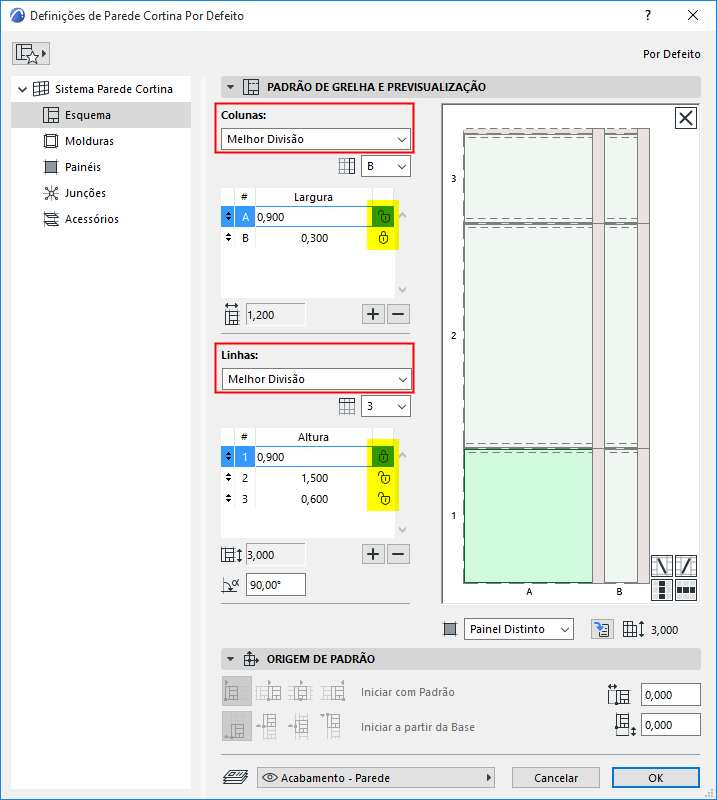The width and height of the screenshot is (717, 800).
Task: Collapse the Origem de Padrão panel
Action: (231, 659)
